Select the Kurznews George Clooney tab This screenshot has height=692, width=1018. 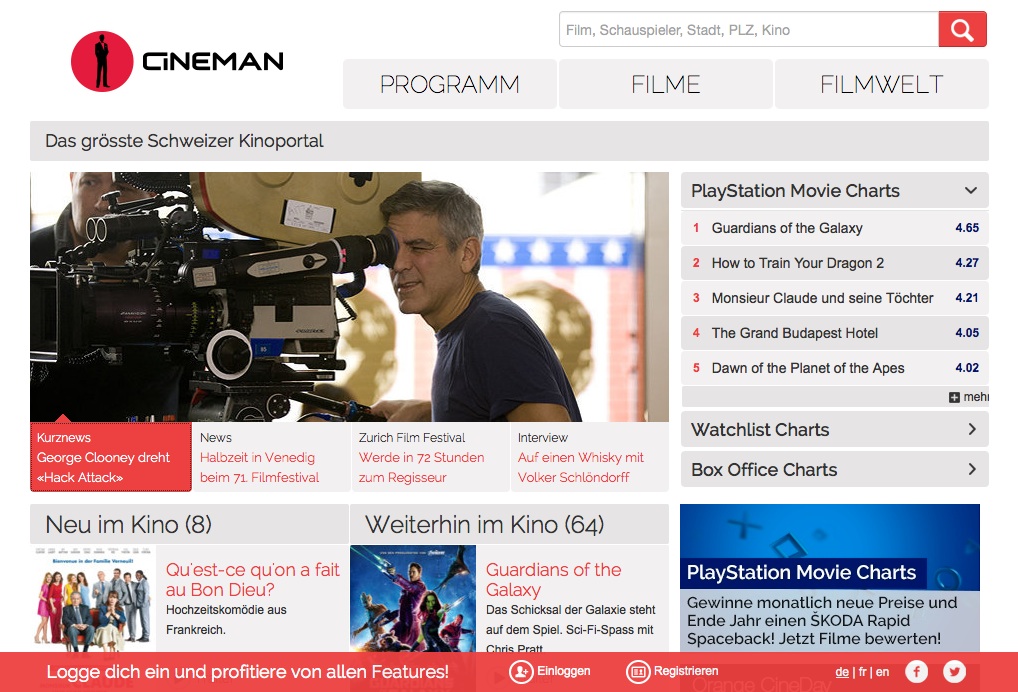[x=110, y=458]
